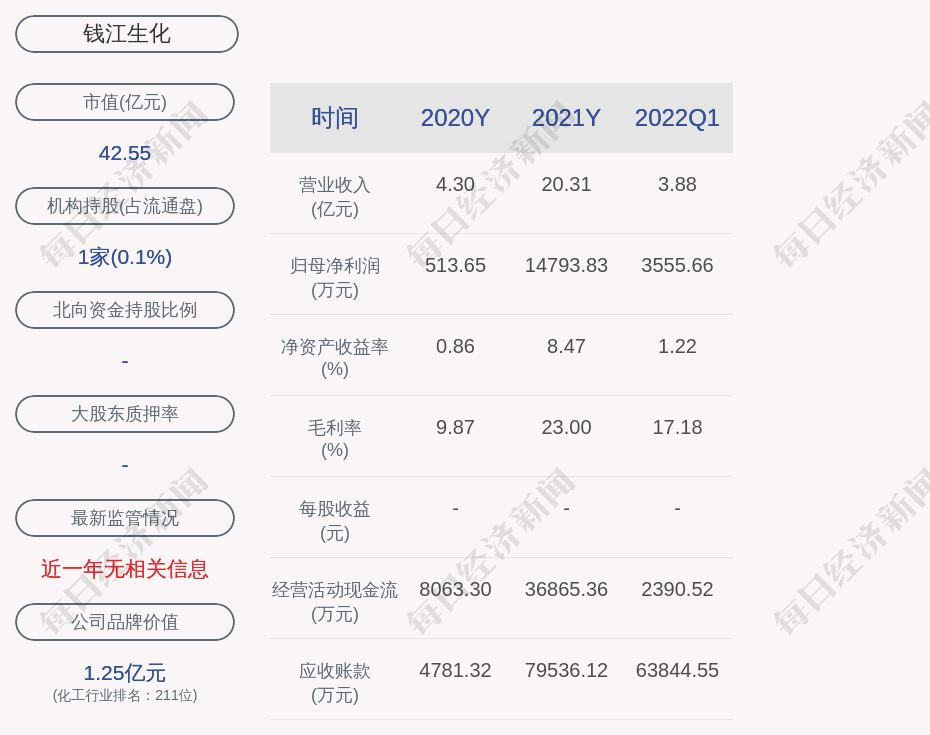Click ROE value 8.47
Screen dimensions: 930x735
tap(566, 346)
